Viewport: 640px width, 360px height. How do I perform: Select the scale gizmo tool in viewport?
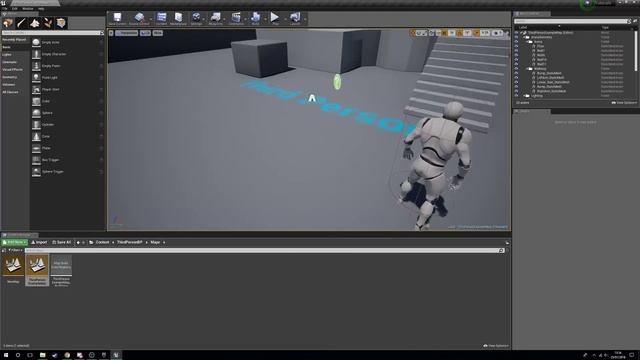tap(425, 33)
